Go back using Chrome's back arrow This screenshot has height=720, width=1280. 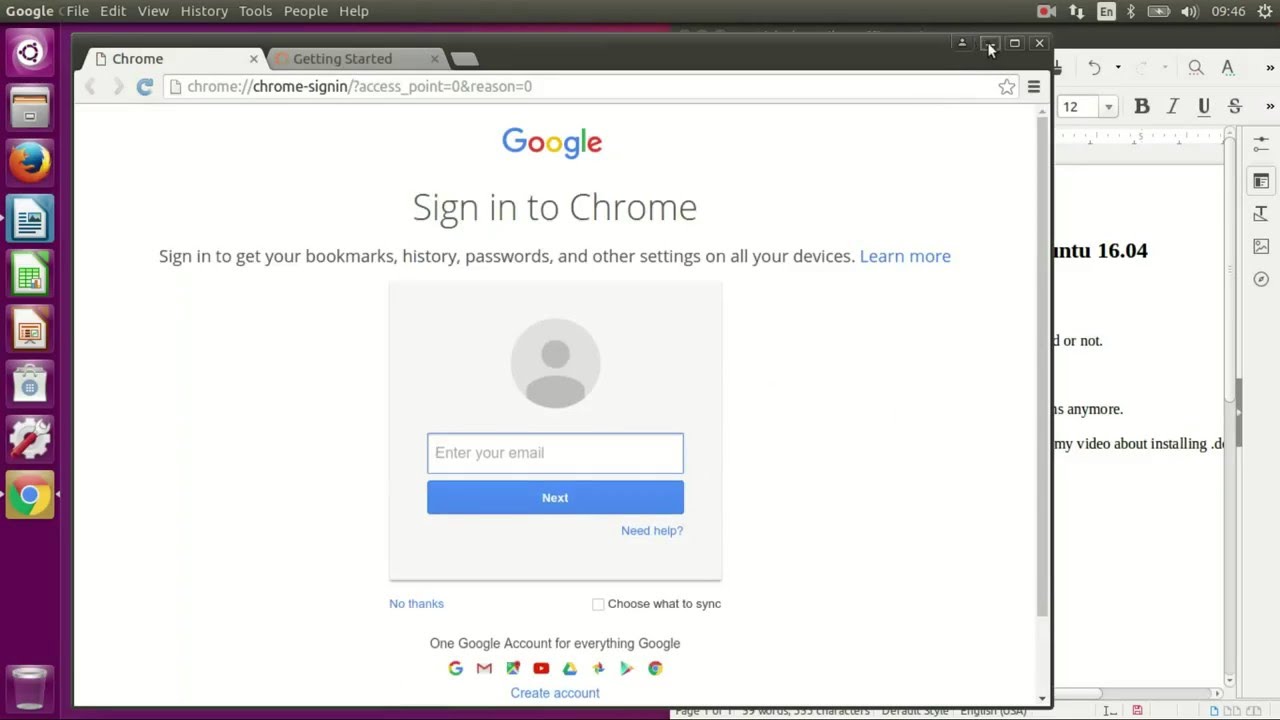[x=90, y=87]
